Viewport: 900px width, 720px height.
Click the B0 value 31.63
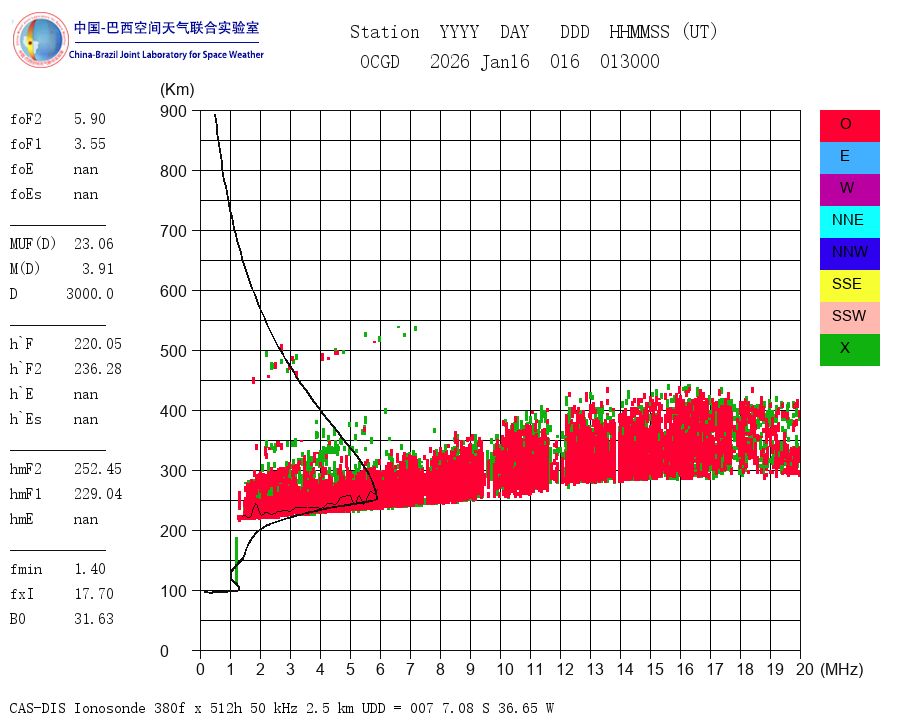tap(94, 619)
